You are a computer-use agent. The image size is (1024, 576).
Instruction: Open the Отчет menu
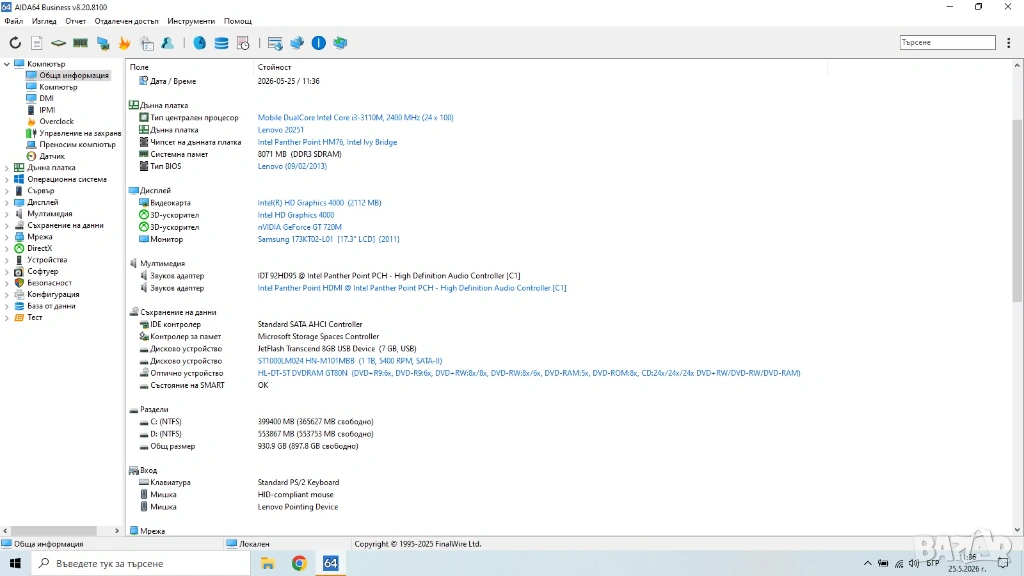coord(75,21)
